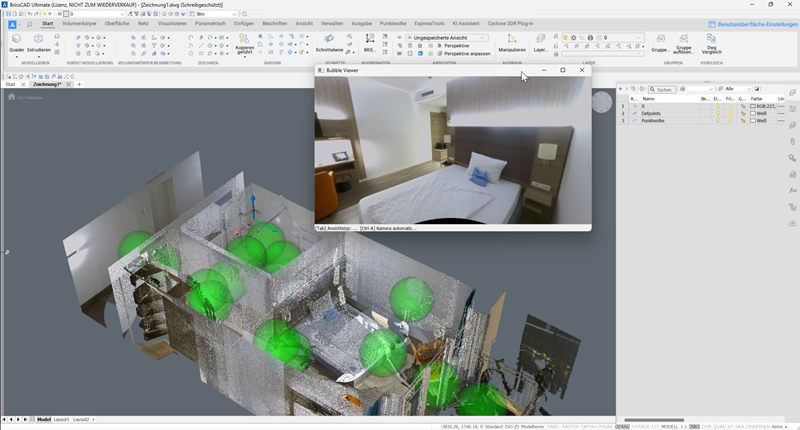Click the fx parameters icon in right sidebar
The width and height of the screenshot is (800, 430).
coord(792,190)
